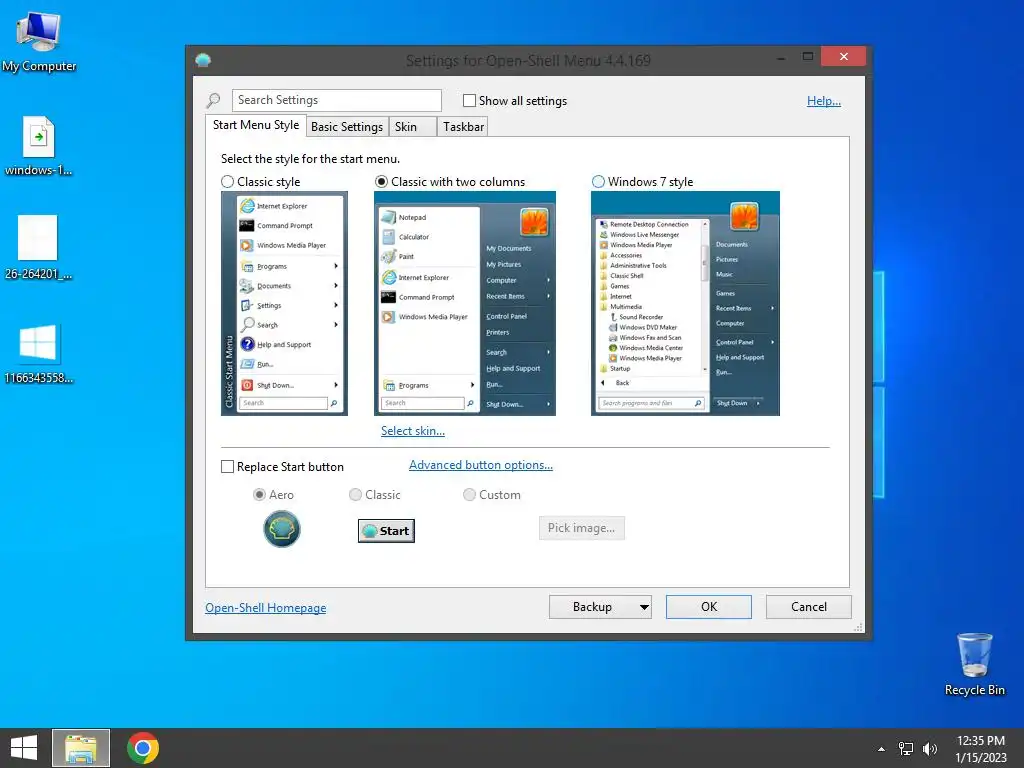Switch to the Taskbar tab
The width and height of the screenshot is (1024, 768).
point(463,127)
